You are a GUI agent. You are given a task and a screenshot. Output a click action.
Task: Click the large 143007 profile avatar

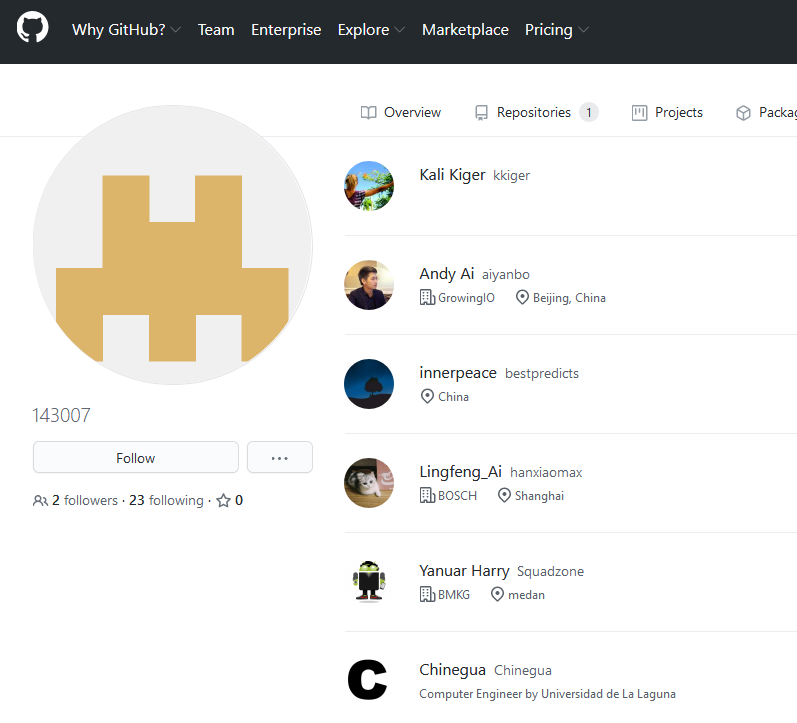coord(173,245)
